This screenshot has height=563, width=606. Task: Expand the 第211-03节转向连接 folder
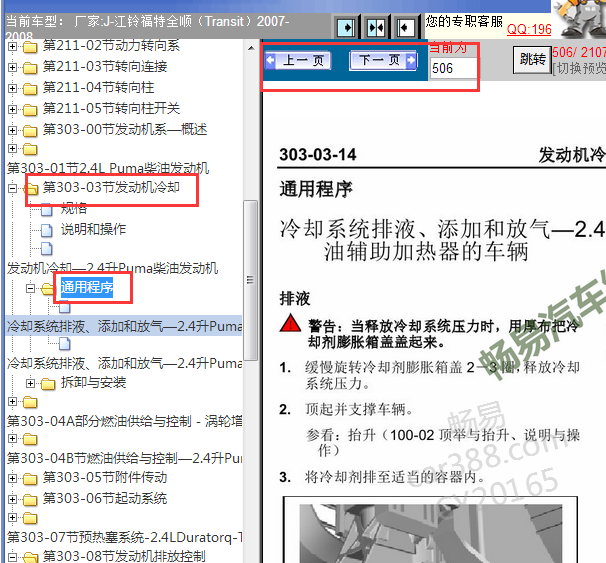12,68
